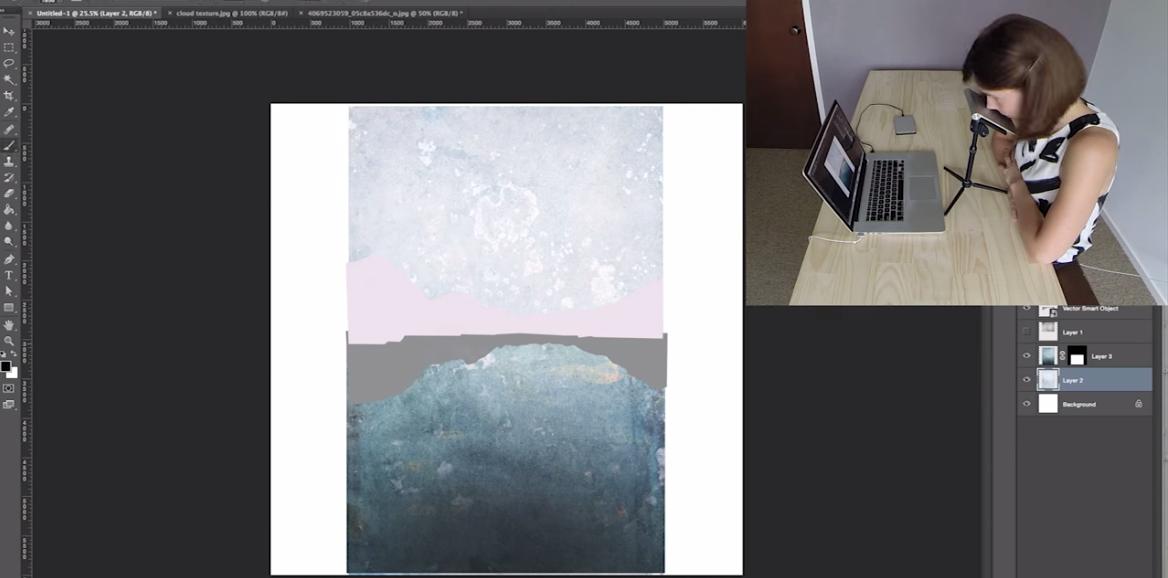Select the Layer 3 mask thumbnail
The image size is (1168, 578).
tap(1077, 356)
